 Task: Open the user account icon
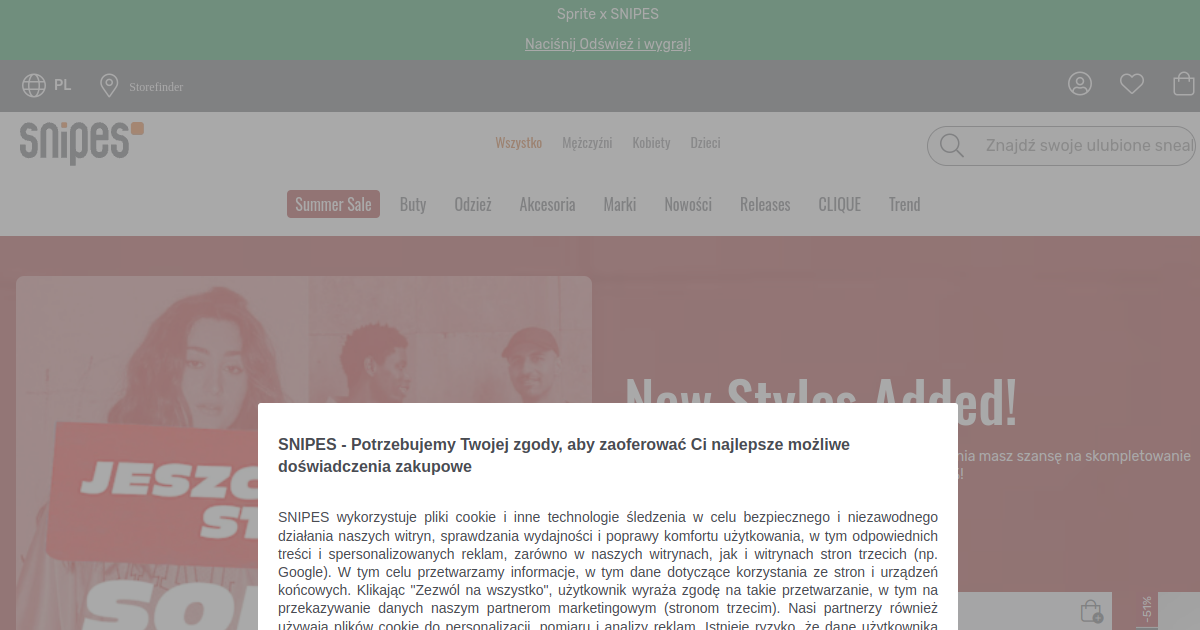tap(1080, 84)
